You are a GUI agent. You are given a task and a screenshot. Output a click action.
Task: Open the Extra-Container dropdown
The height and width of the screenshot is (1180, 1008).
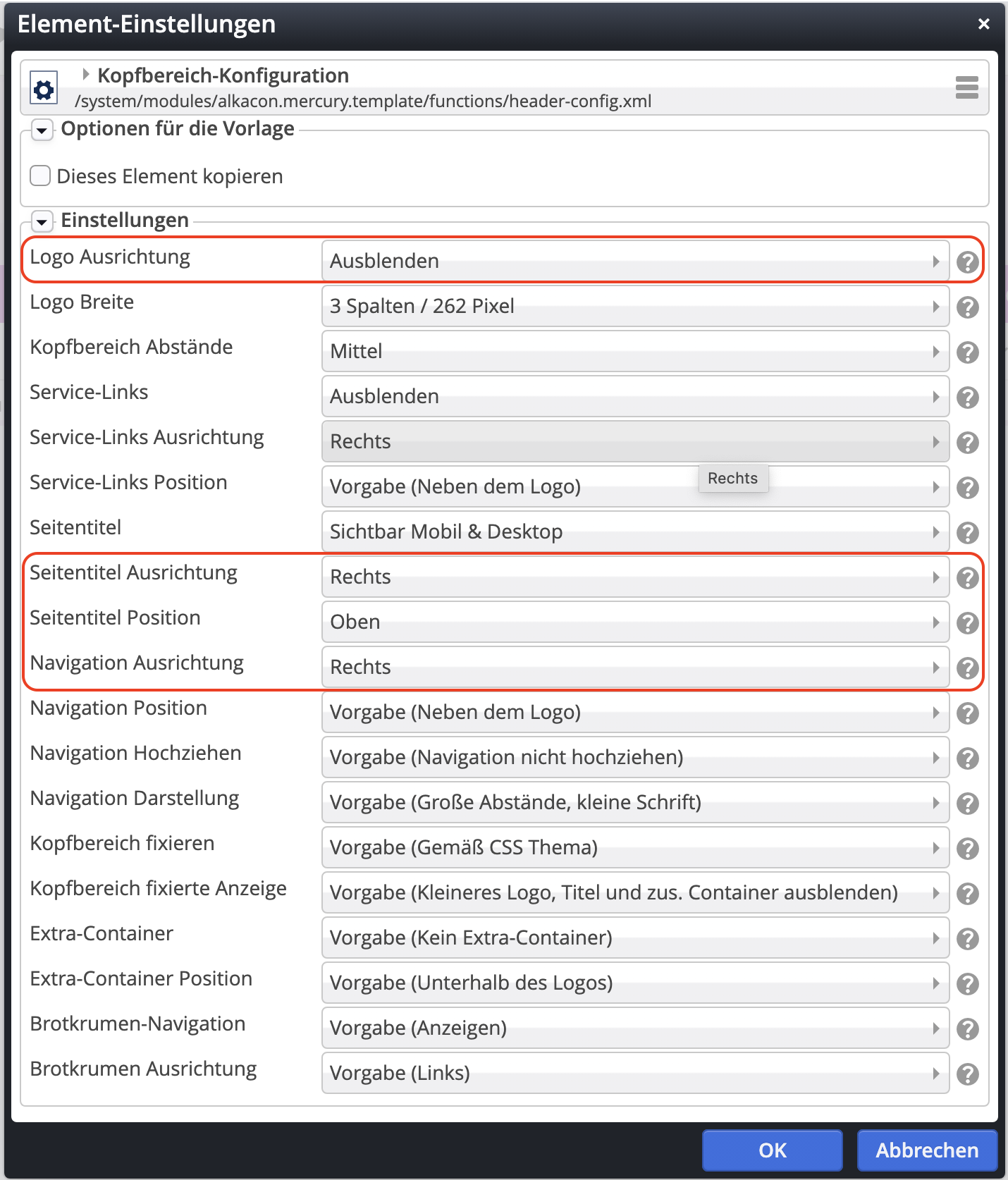click(x=635, y=938)
